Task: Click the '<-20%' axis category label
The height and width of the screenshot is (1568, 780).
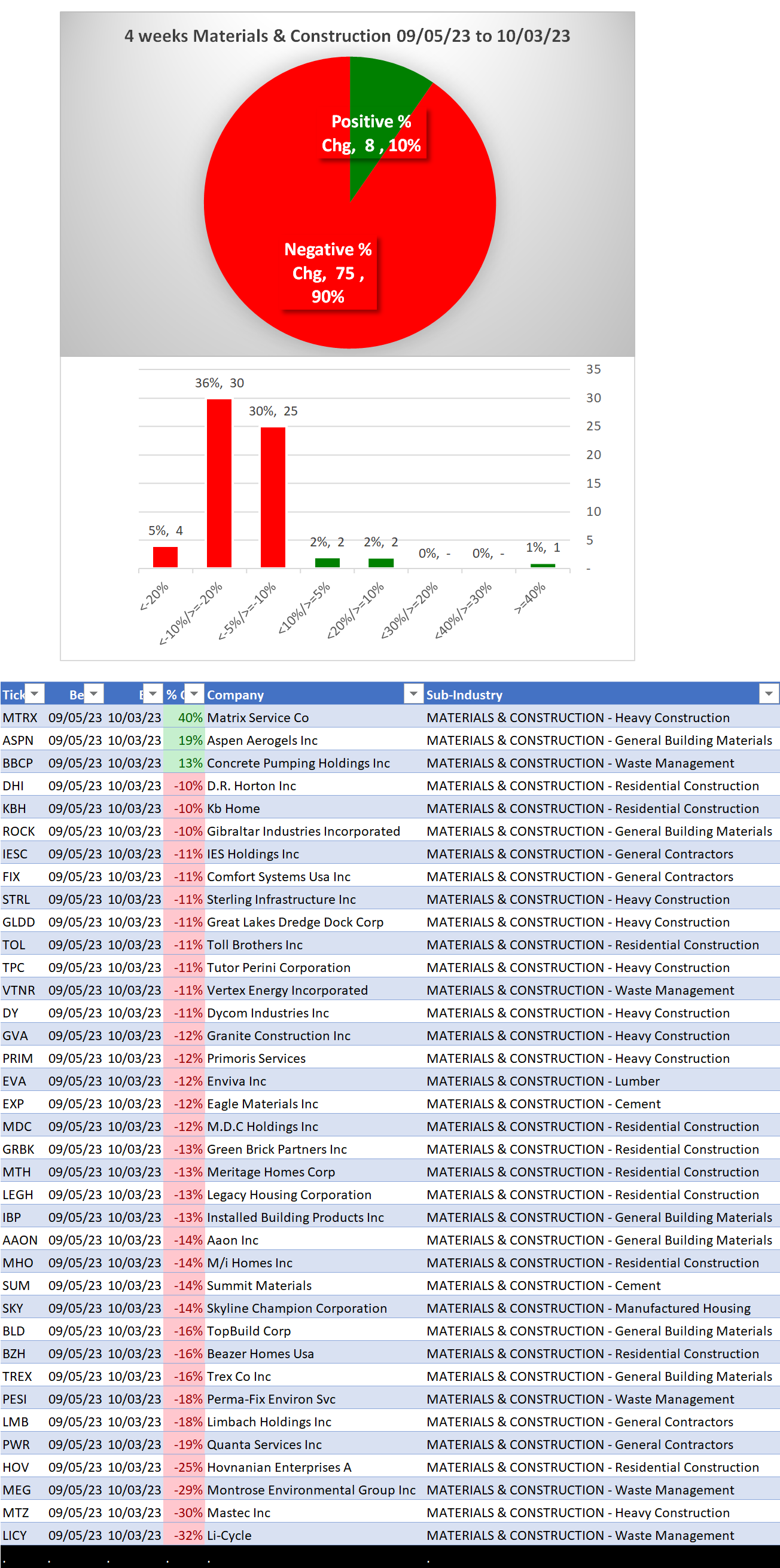Action: [x=154, y=596]
